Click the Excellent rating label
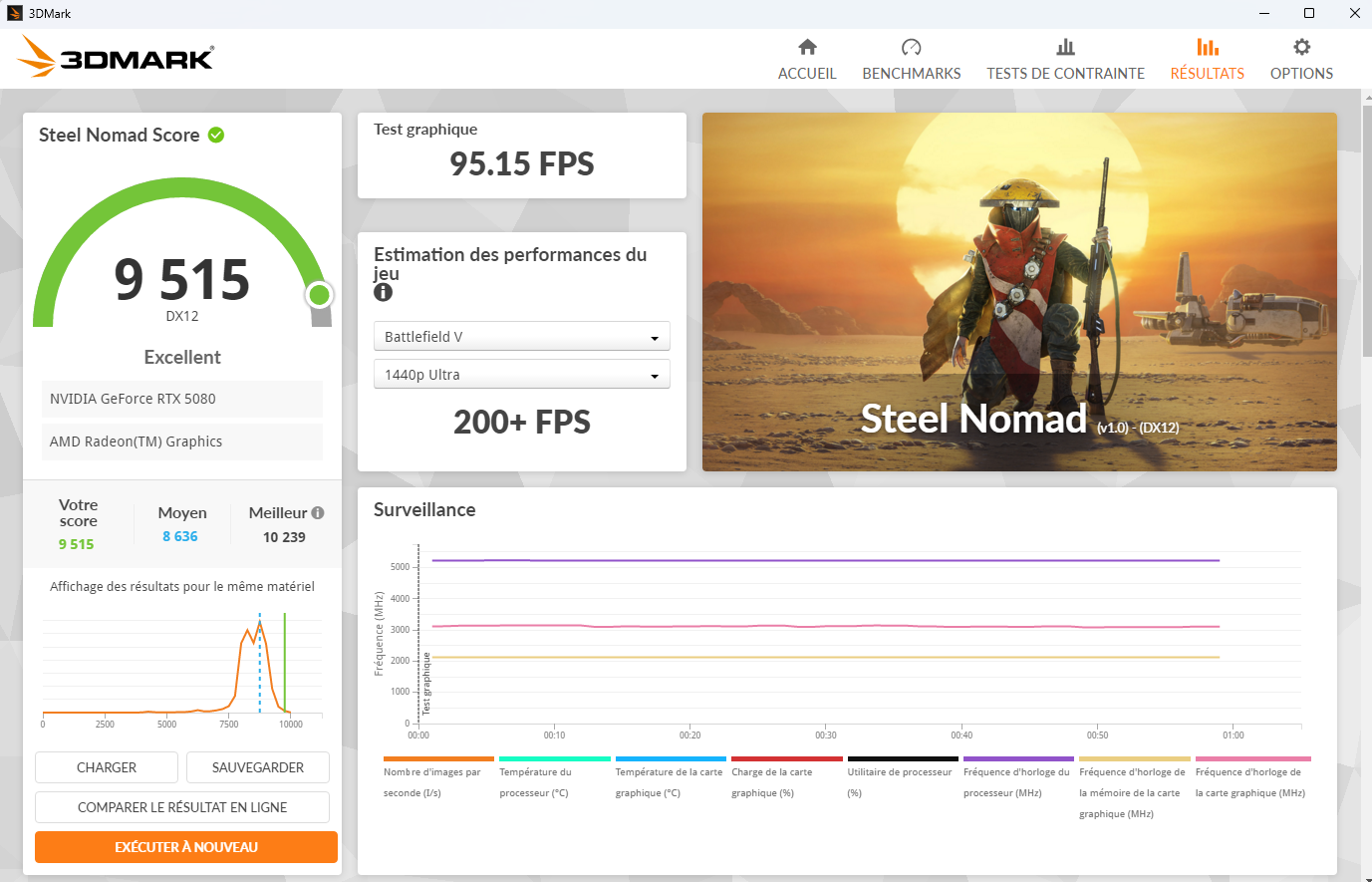The height and width of the screenshot is (882, 1372). point(182,357)
